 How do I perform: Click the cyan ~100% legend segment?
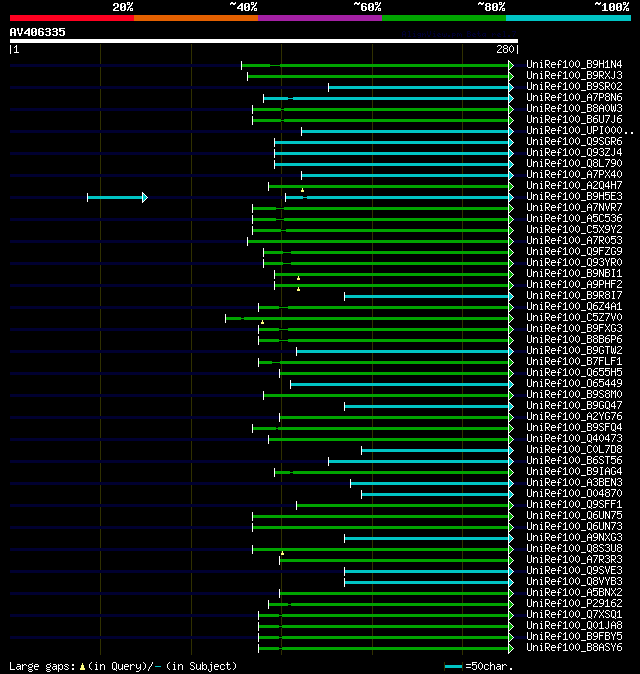tap(568, 18)
